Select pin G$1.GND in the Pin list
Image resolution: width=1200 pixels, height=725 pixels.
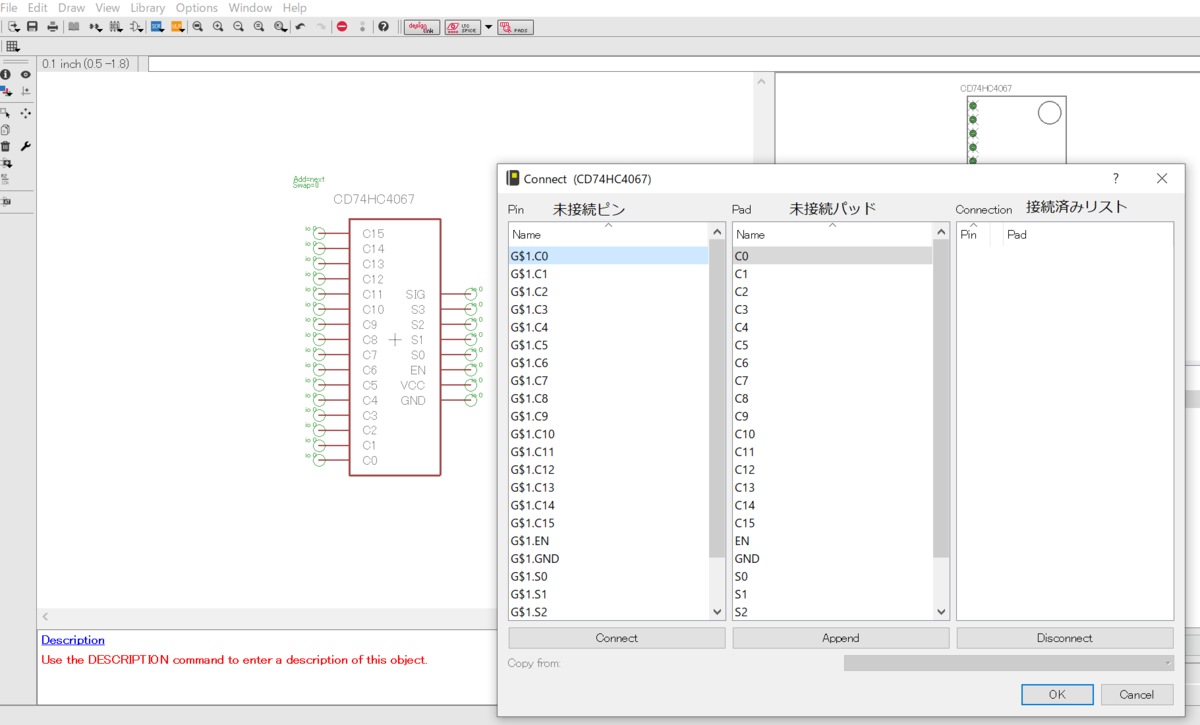coord(608,559)
